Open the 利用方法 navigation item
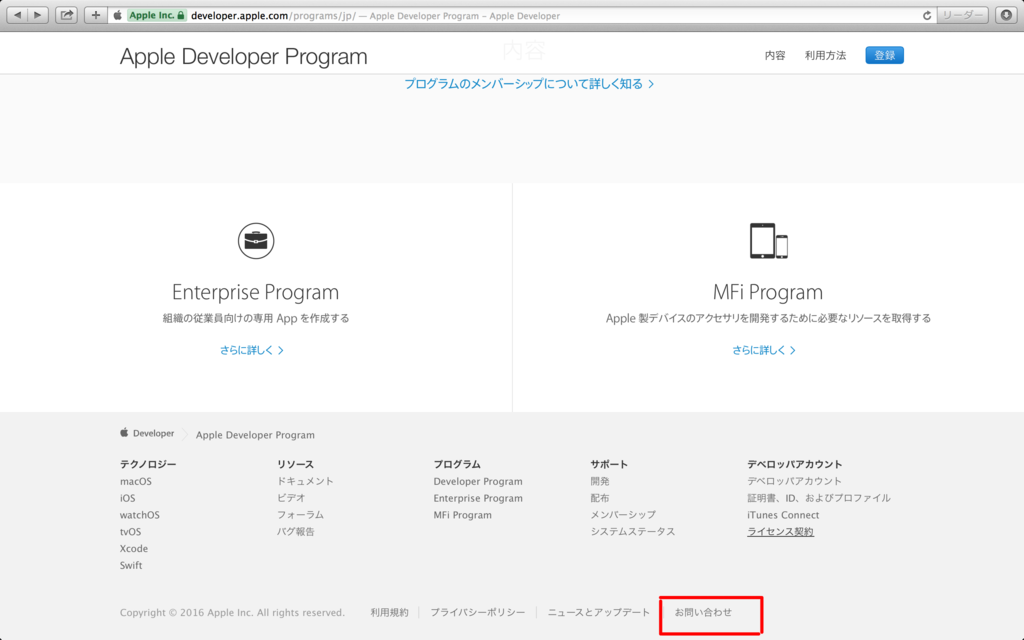 tap(825, 56)
